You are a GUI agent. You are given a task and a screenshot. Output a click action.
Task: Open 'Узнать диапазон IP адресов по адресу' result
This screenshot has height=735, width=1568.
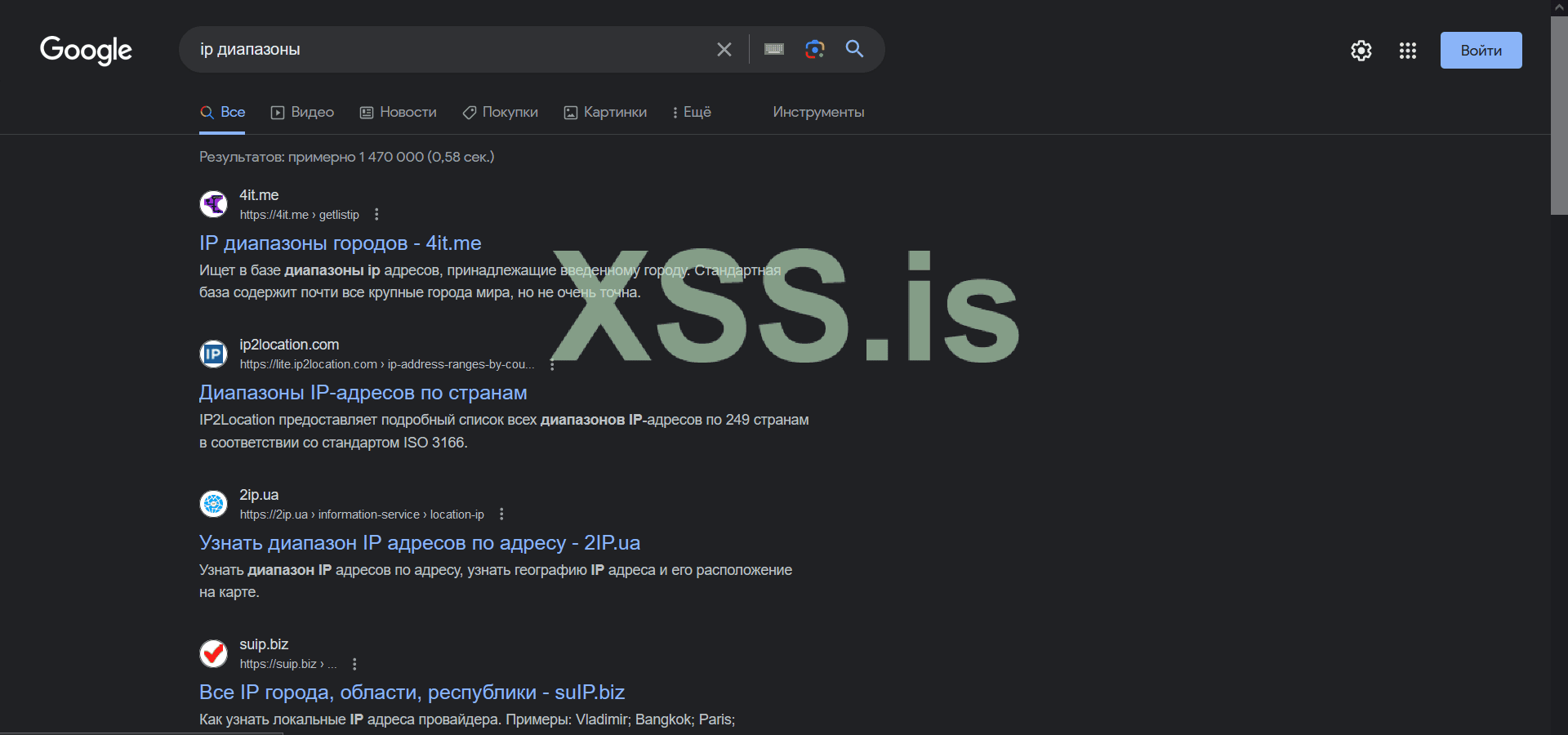[420, 543]
